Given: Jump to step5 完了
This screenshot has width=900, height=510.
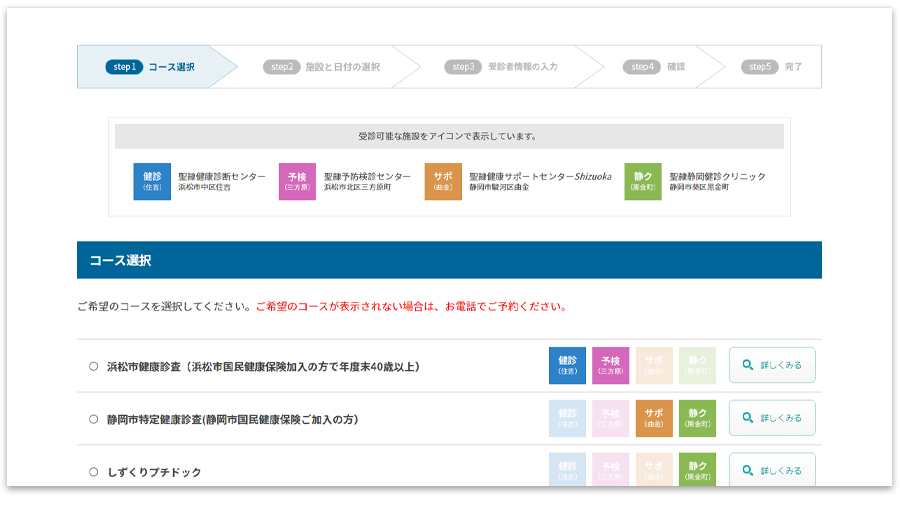Looking at the screenshot, I should pyautogui.click(x=772, y=67).
